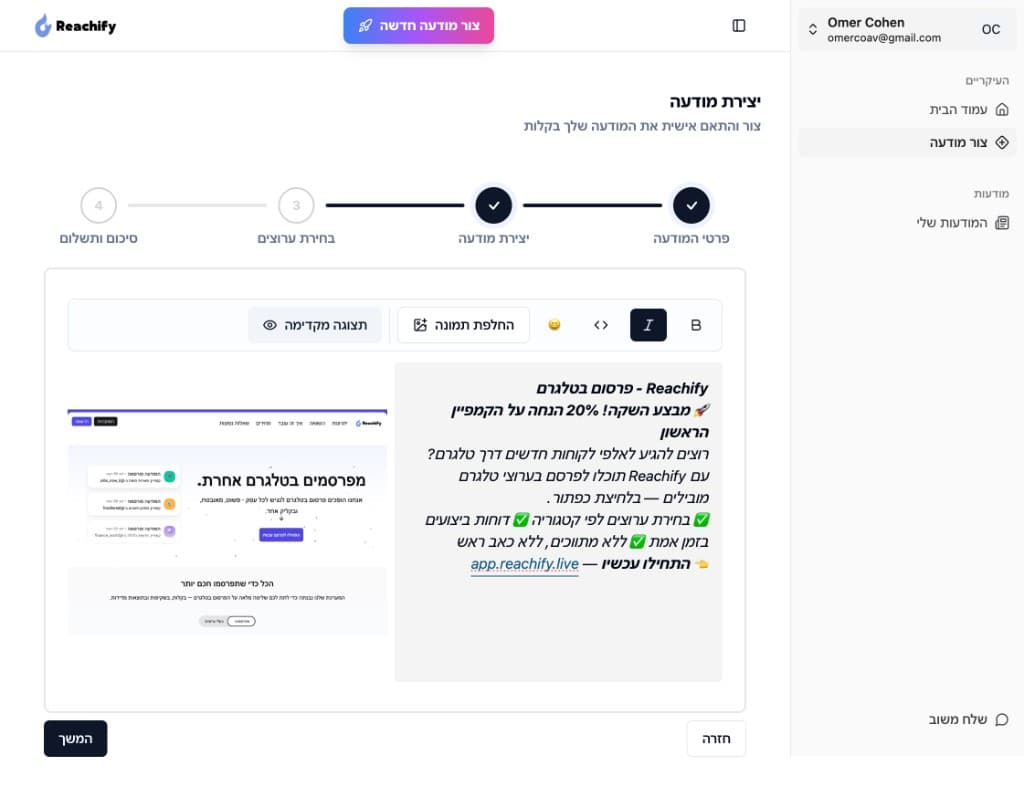Viewport: 1024px width, 808px height.
Task: Click 'תצוגה מקדימה' preview button
Action: click(315, 325)
